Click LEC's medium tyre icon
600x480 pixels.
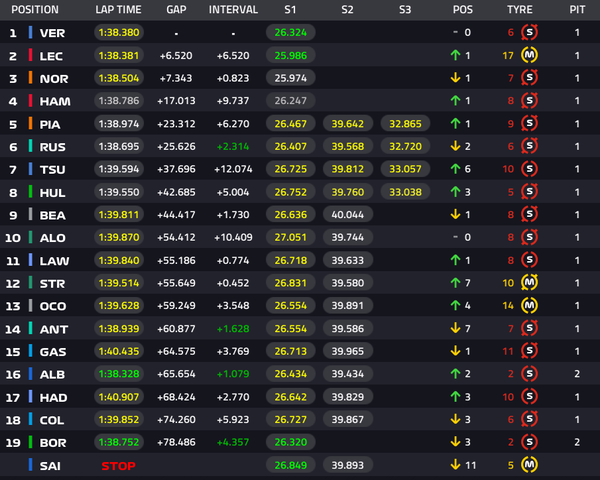coord(530,56)
